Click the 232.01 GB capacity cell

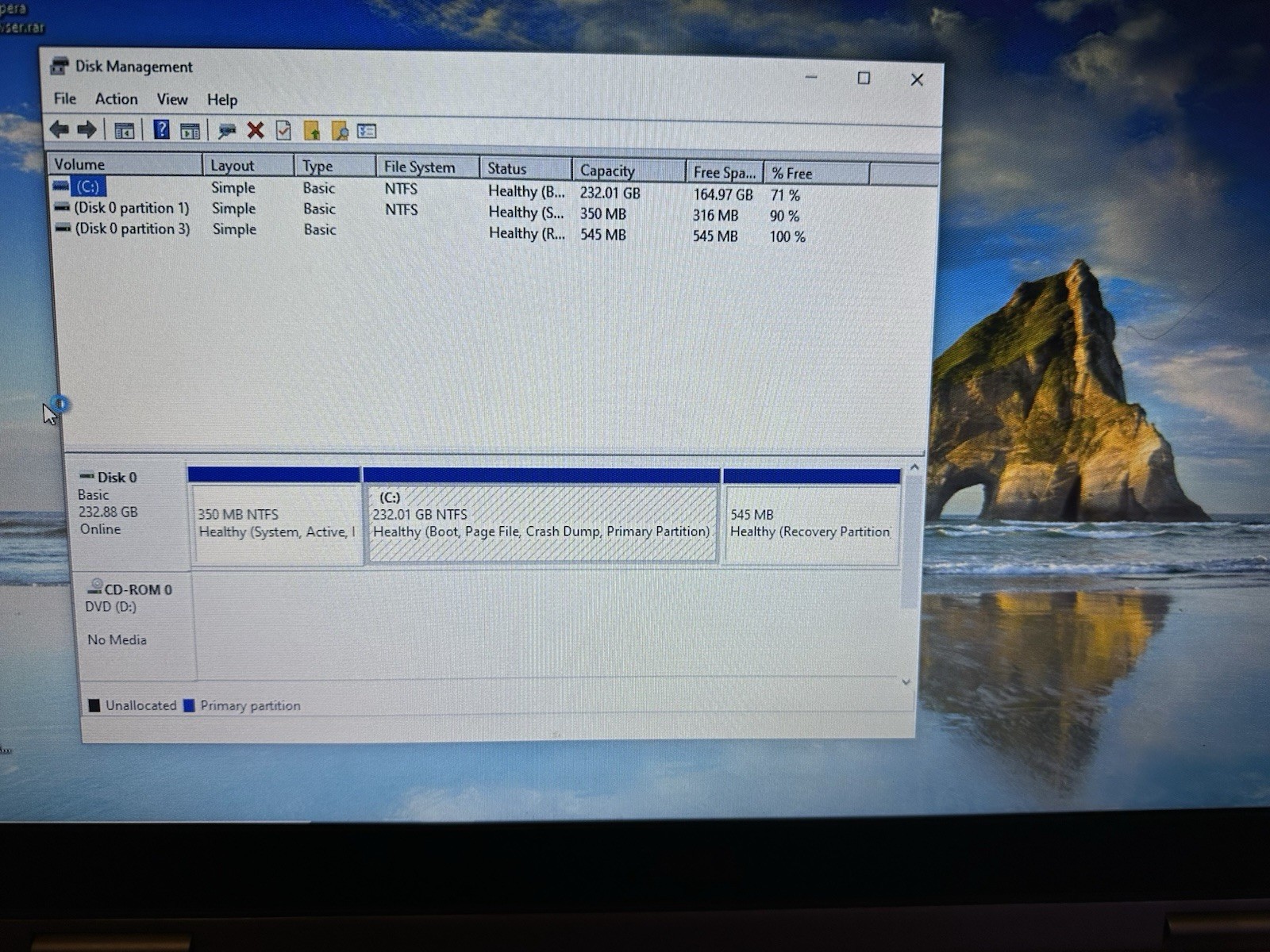(x=610, y=193)
